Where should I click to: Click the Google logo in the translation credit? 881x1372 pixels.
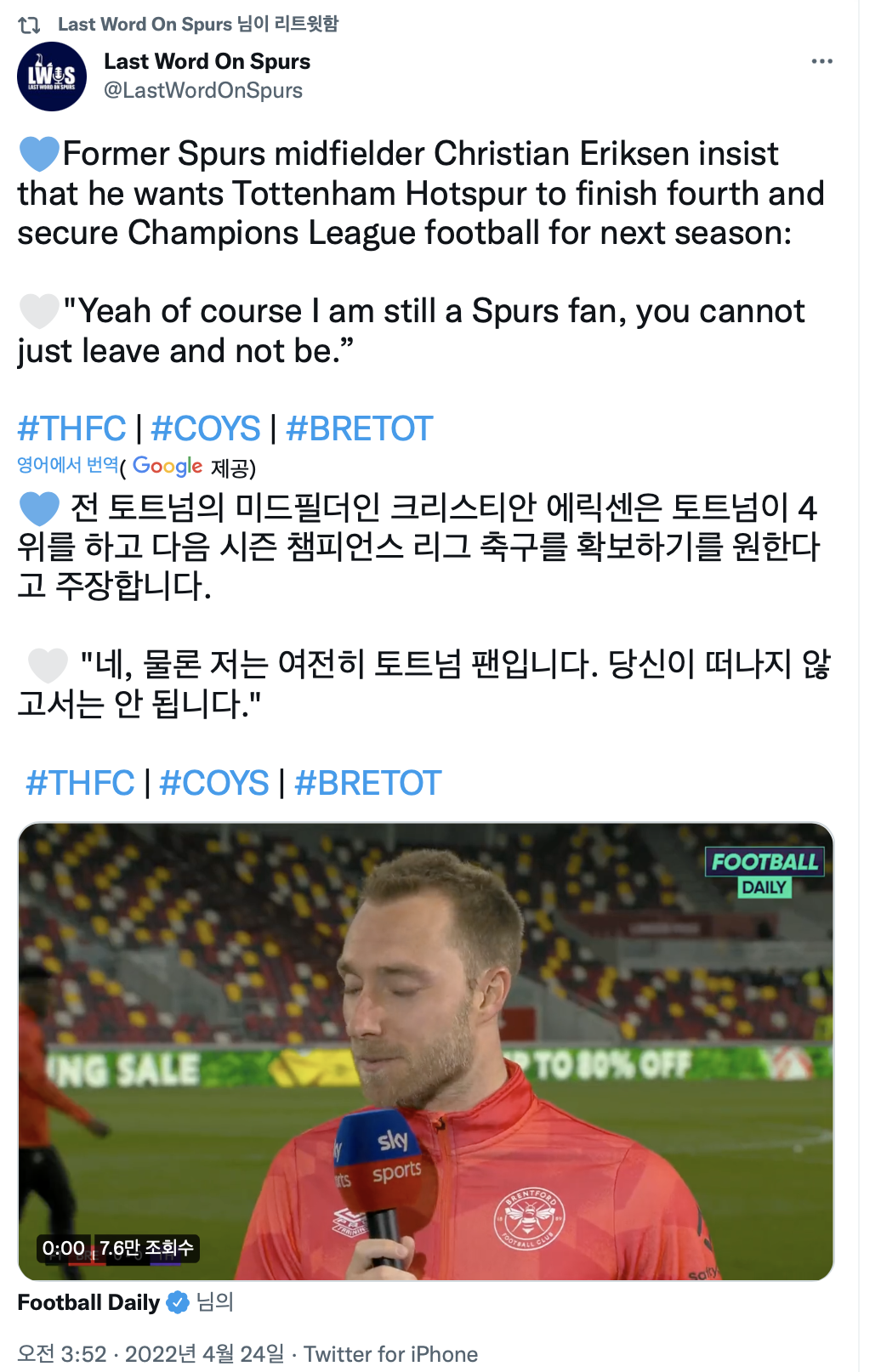point(168,466)
